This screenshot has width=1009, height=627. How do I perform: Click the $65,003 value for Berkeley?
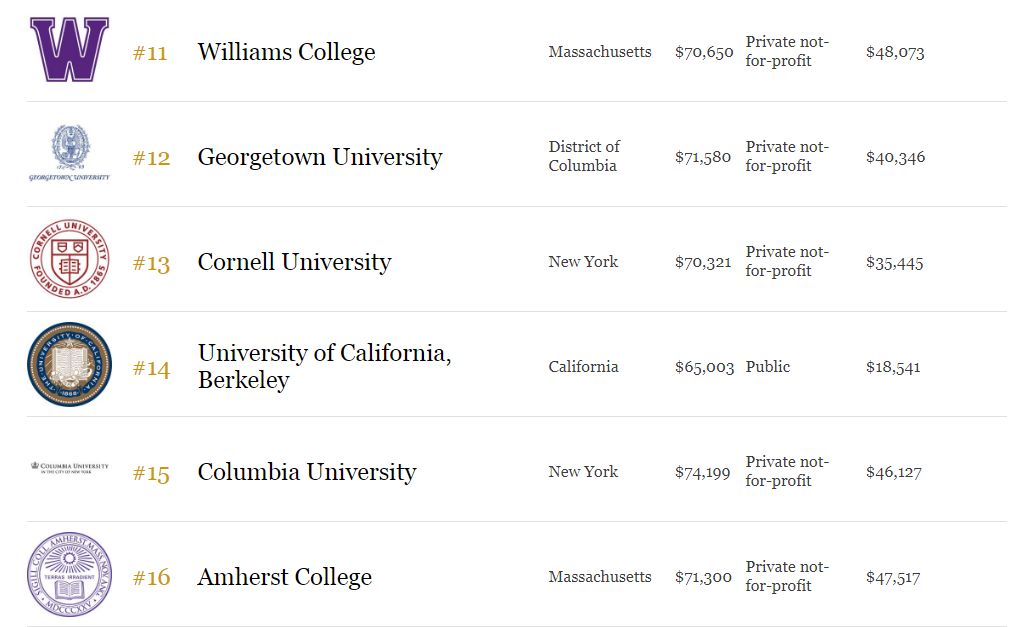click(x=704, y=368)
